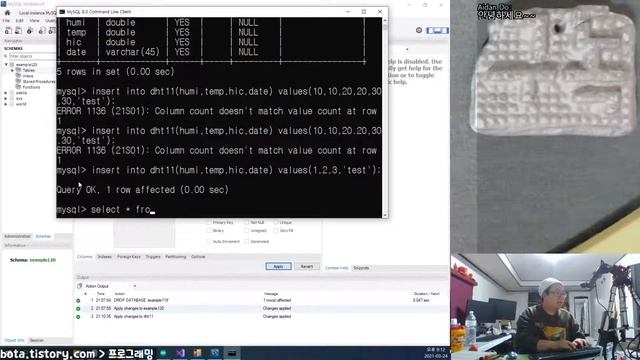Select the Session tab at bottom left
The image size is (640, 360).
click(x=37, y=340)
